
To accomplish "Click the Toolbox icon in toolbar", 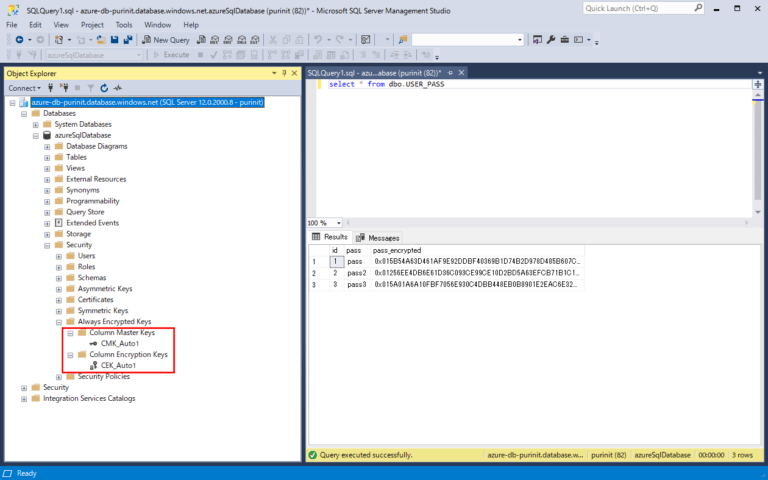I will point(565,40).
